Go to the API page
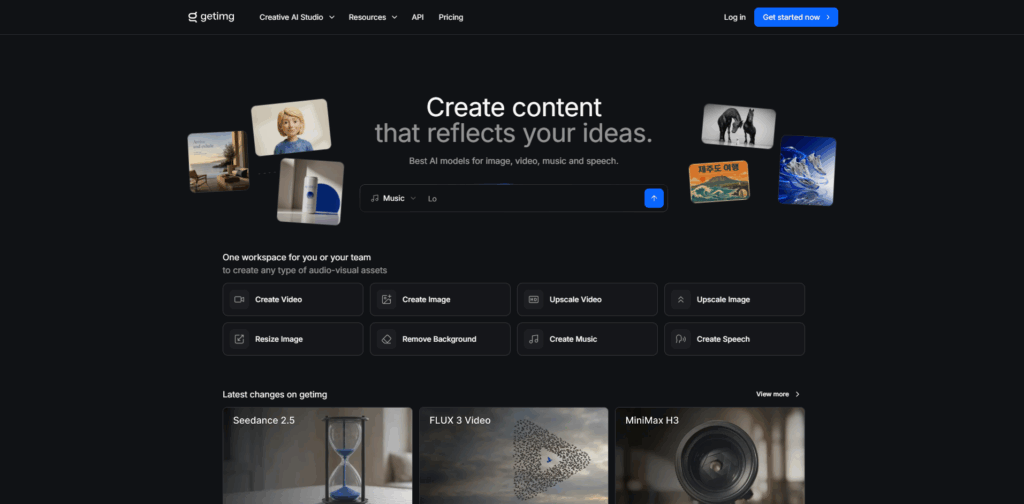Viewport: 1024px width, 504px height. [417, 17]
